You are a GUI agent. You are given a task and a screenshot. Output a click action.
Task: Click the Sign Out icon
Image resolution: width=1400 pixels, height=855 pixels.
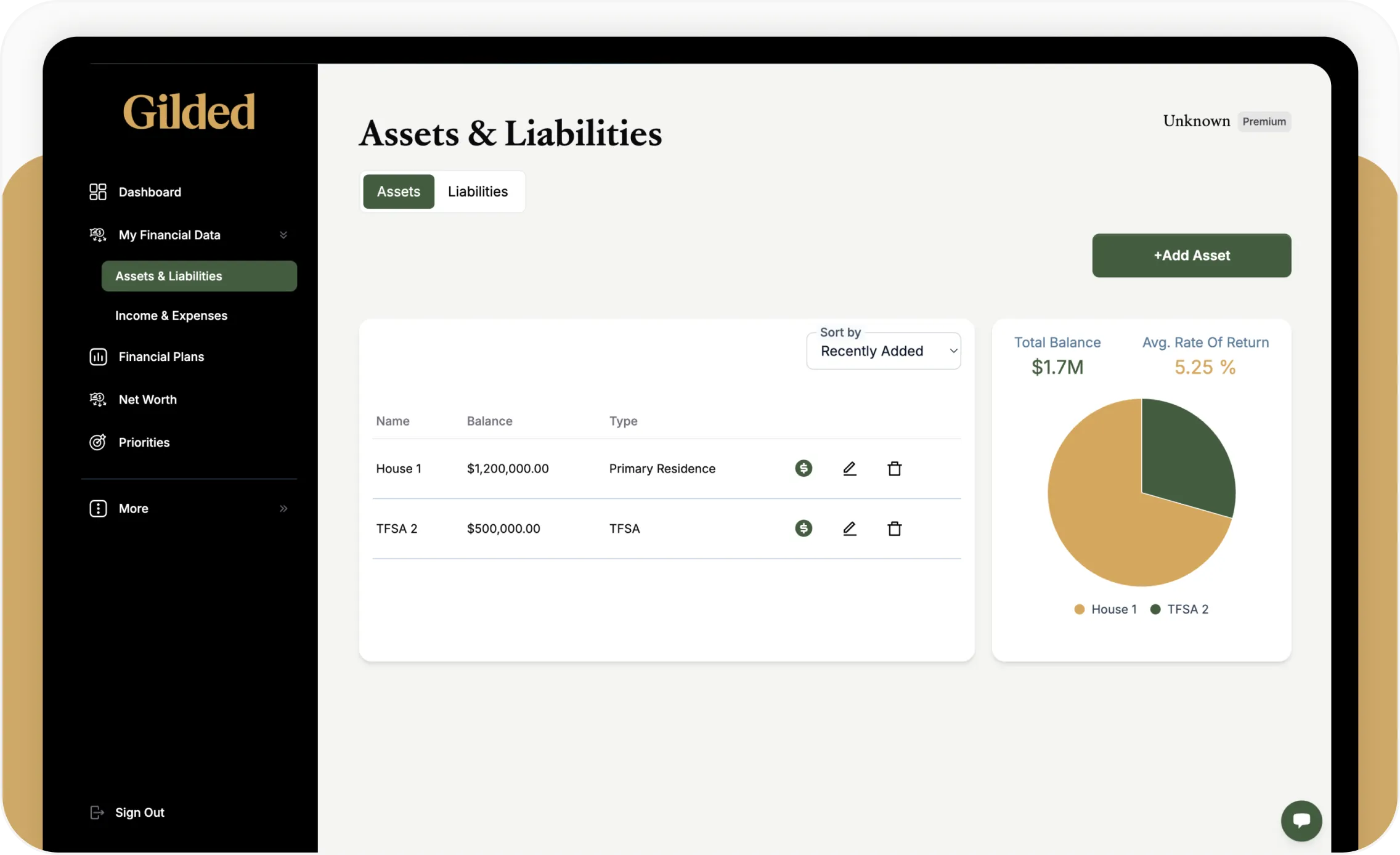pyautogui.click(x=98, y=812)
